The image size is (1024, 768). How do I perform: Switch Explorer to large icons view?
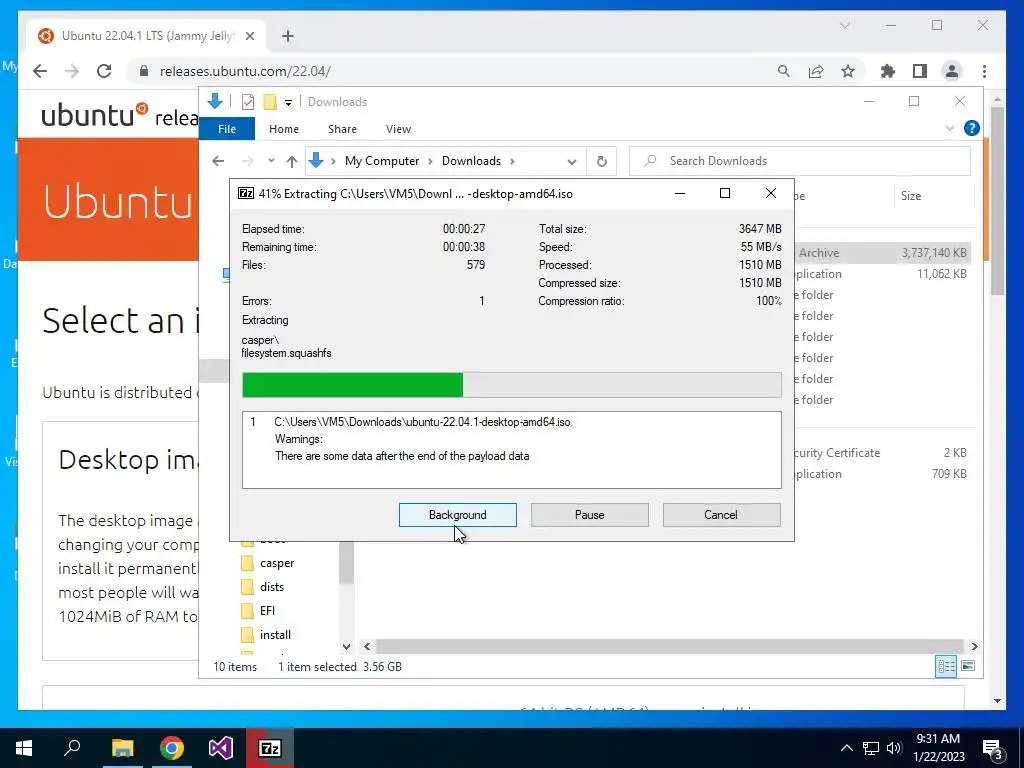968,666
